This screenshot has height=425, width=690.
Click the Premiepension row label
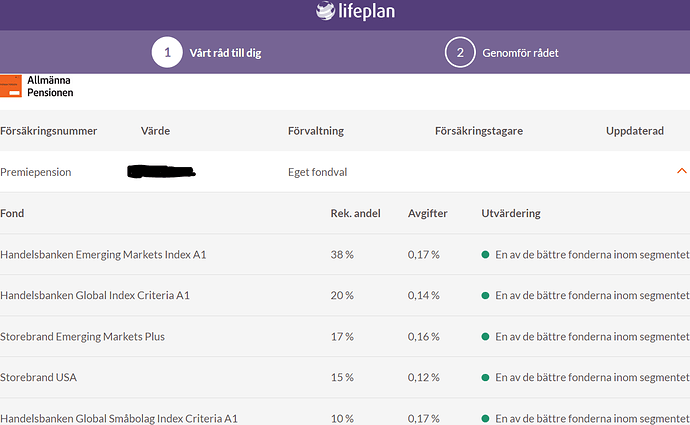tap(36, 172)
